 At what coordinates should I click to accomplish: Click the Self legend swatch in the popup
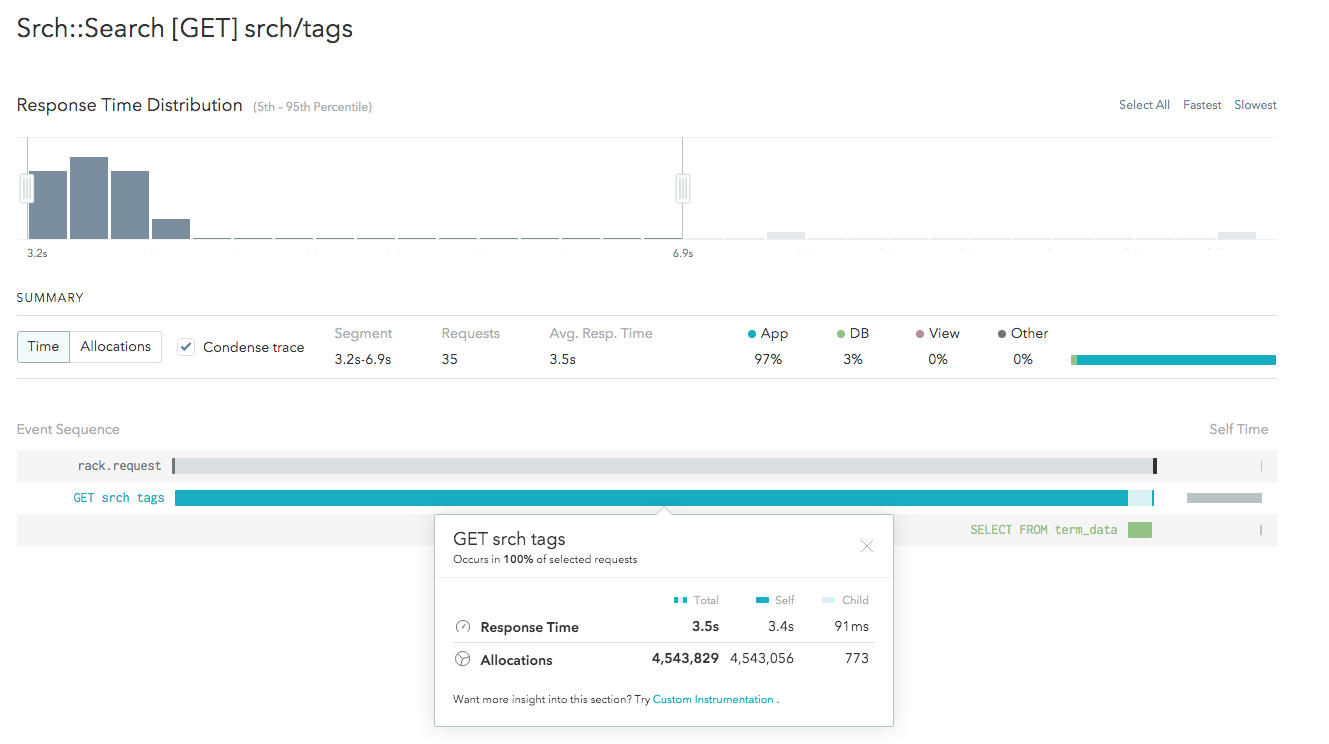(x=763, y=600)
